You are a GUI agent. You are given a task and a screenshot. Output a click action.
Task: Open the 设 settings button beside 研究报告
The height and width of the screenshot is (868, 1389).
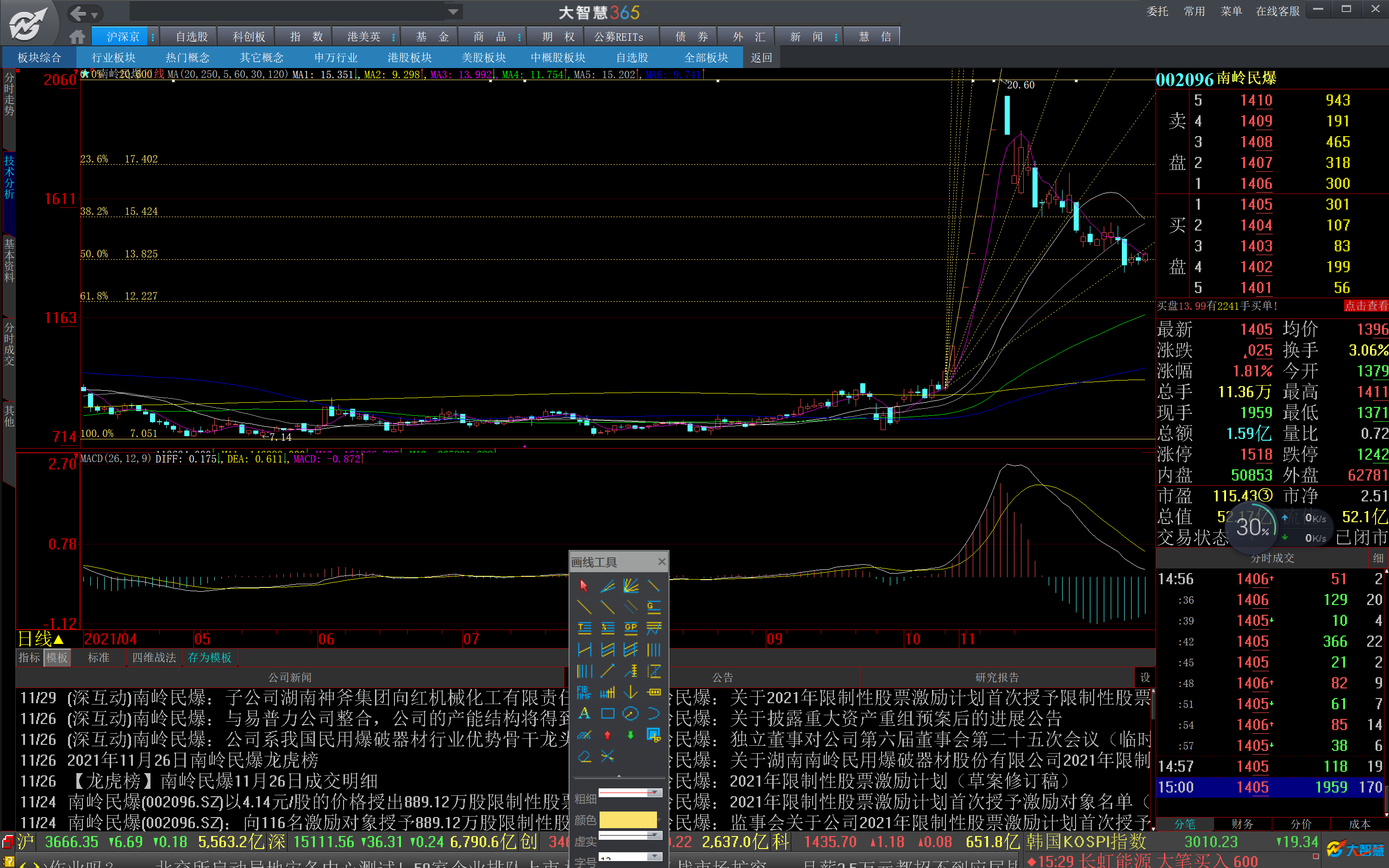pos(1145,677)
